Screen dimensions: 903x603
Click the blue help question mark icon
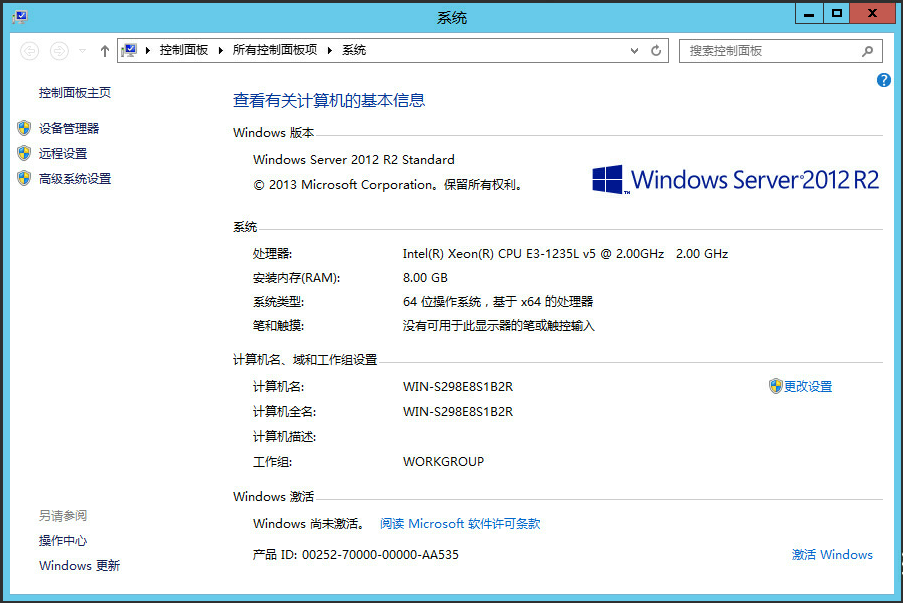(x=883, y=80)
